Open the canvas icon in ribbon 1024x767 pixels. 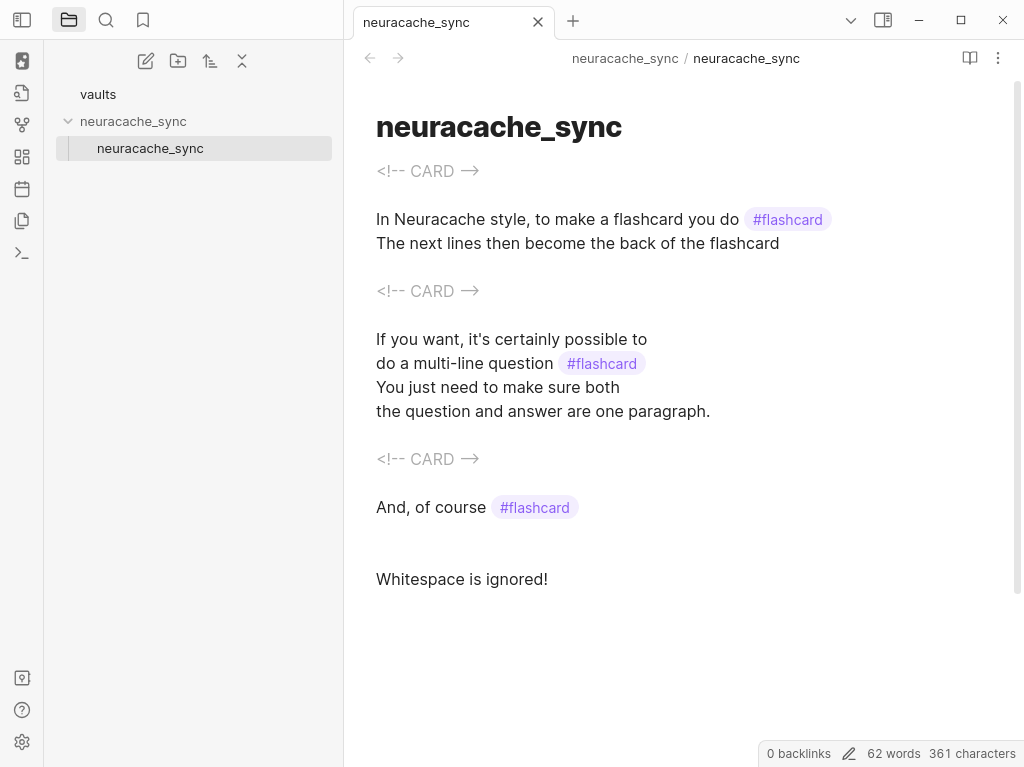point(22,157)
